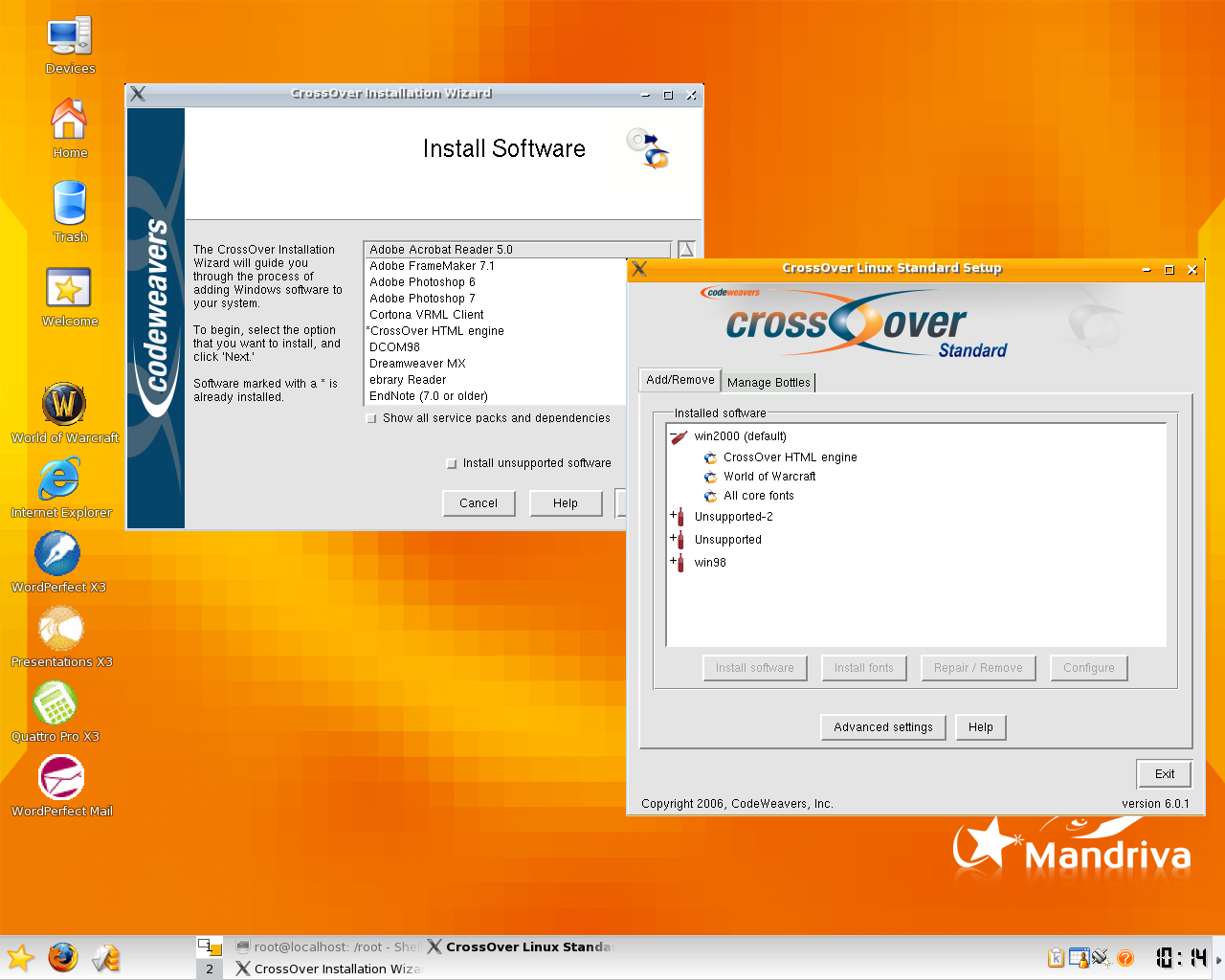The width and height of the screenshot is (1225, 980).
Task: Click the Install software button
Action: point(755,668)
